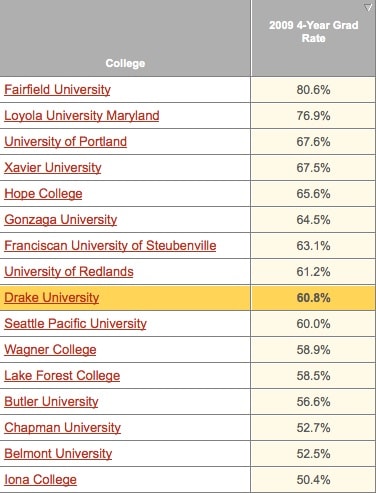
Task: Open Loyola University Maryland link
Action: 82,116
